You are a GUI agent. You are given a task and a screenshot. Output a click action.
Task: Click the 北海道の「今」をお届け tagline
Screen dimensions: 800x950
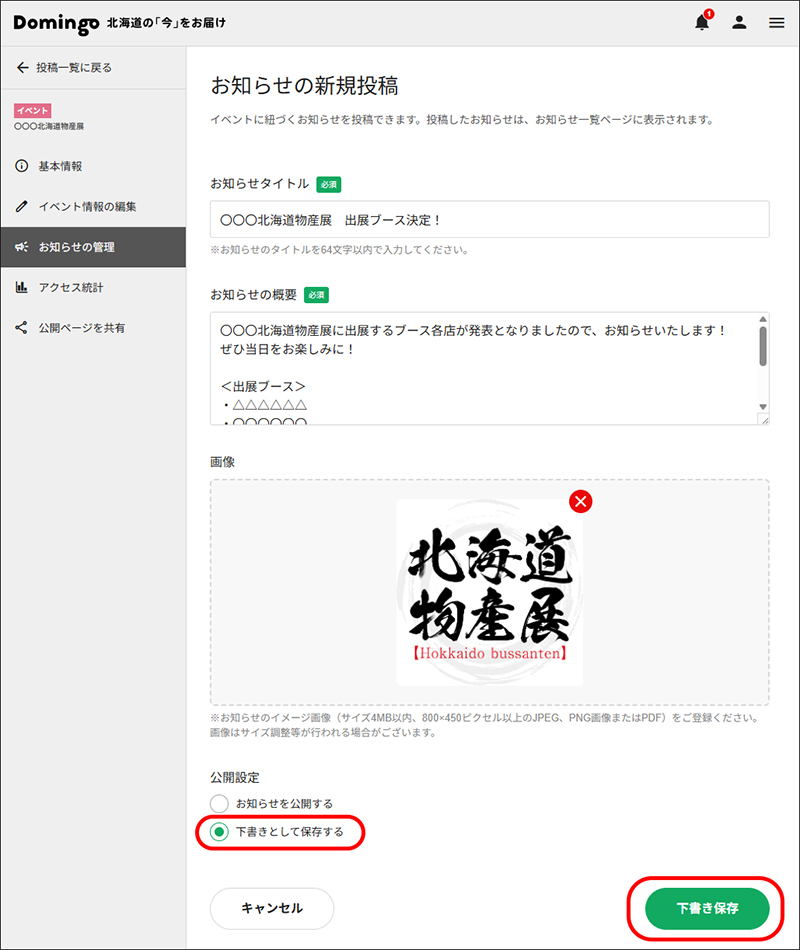[166, 23]
